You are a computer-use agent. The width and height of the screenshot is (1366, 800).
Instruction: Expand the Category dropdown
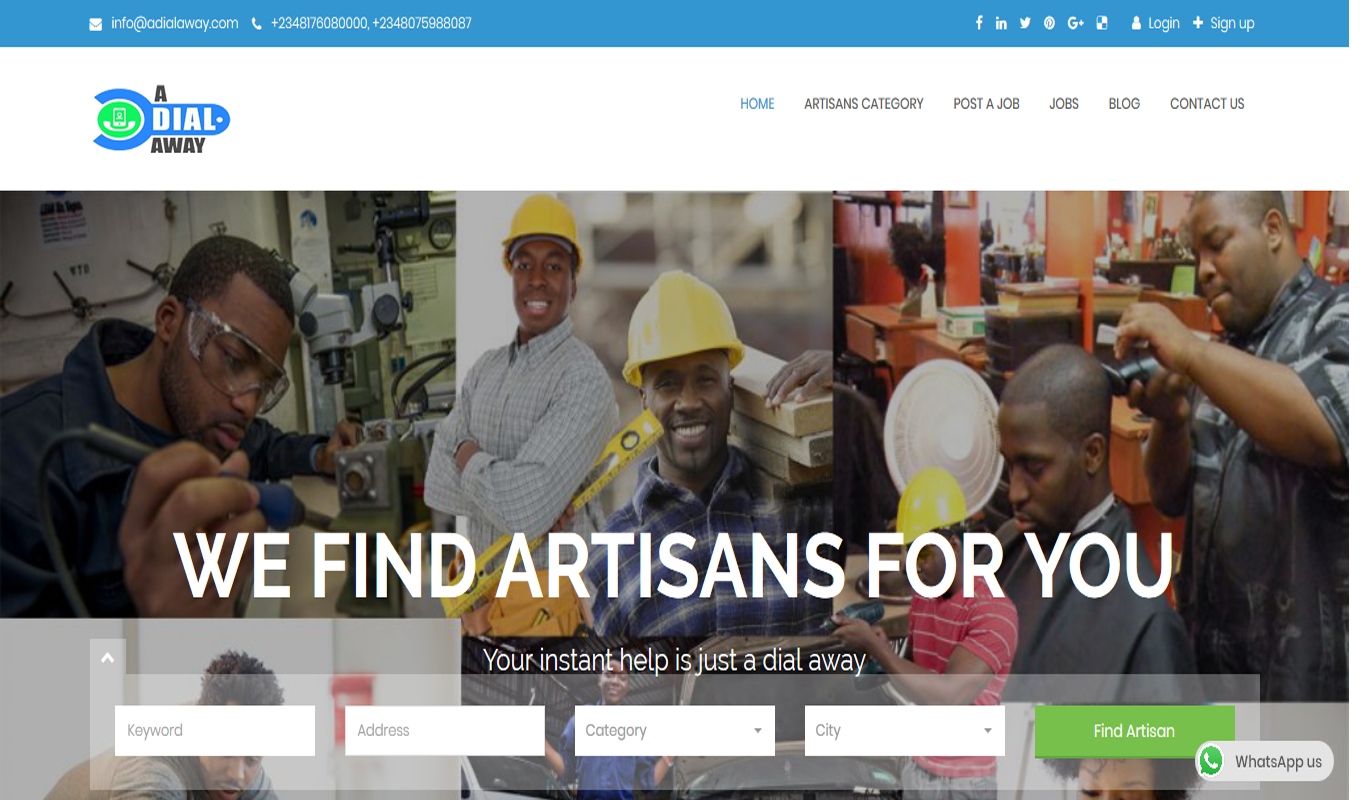(675, 731)
